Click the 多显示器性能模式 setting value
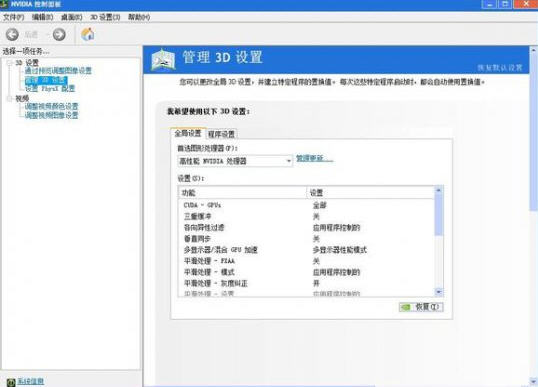This screenshot has width=538, height=387. [340, 250]
